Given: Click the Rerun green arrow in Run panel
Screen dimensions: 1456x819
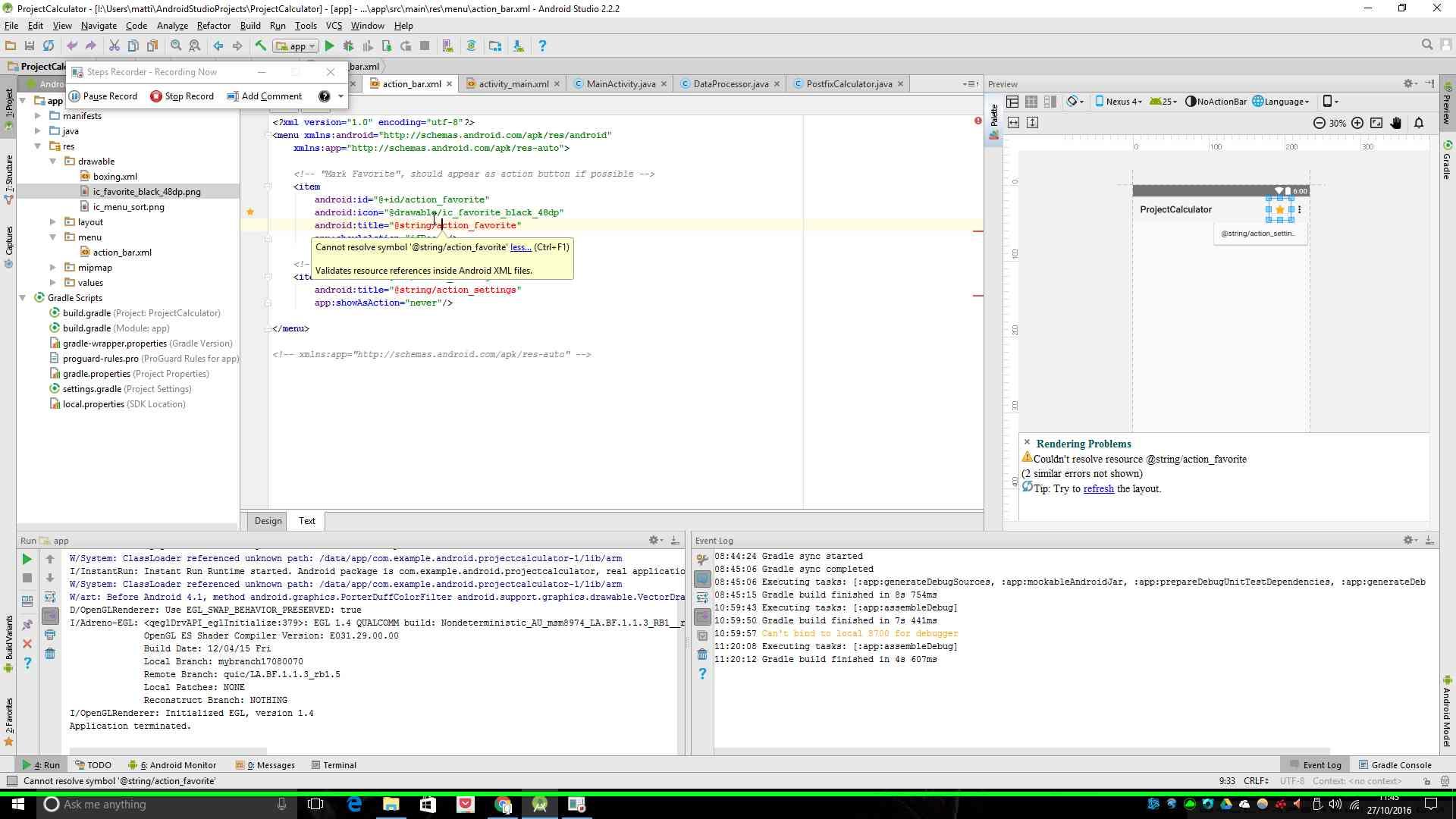Looking at the screenshot, I should (x=27, y=560).
